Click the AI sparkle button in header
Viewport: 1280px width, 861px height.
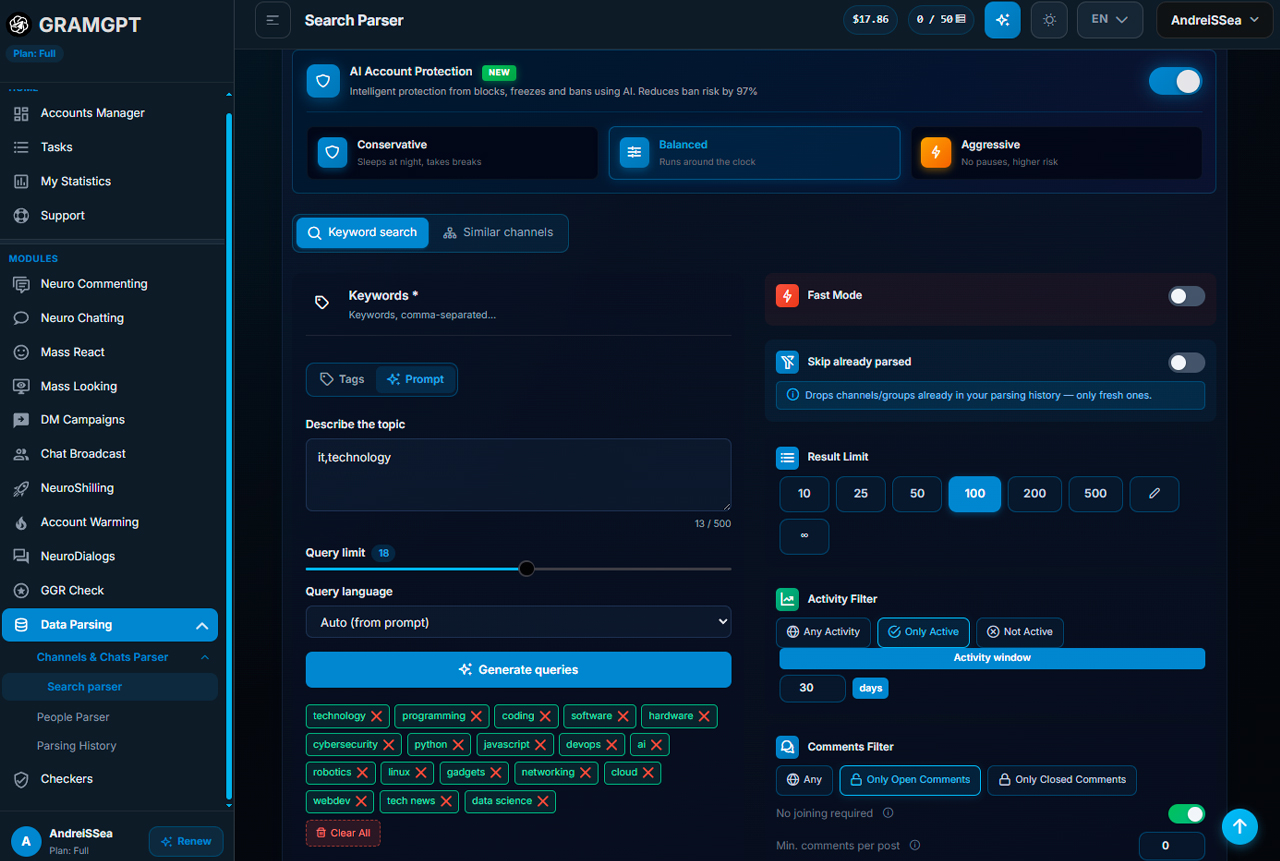(x=1002, y=20)
